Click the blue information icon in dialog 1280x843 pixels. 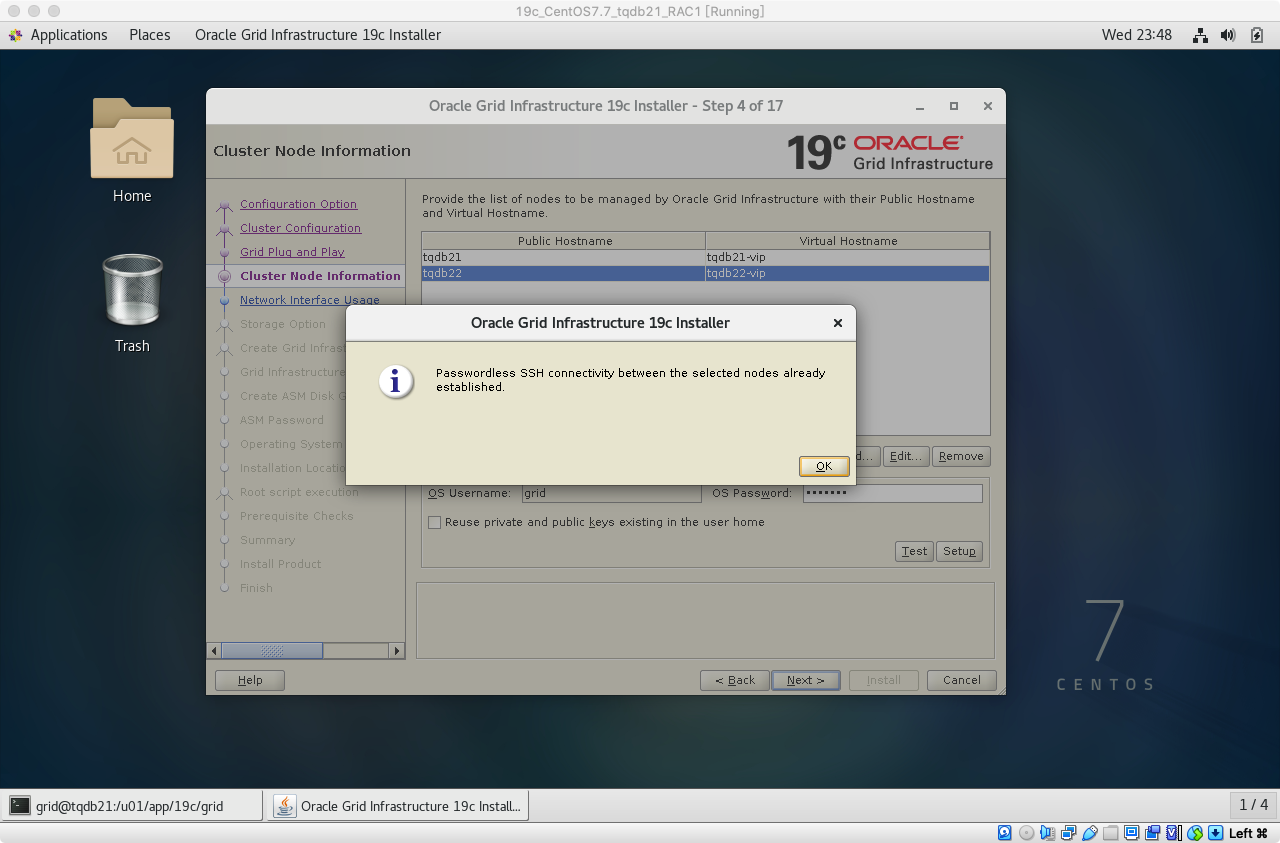(396, 381)
